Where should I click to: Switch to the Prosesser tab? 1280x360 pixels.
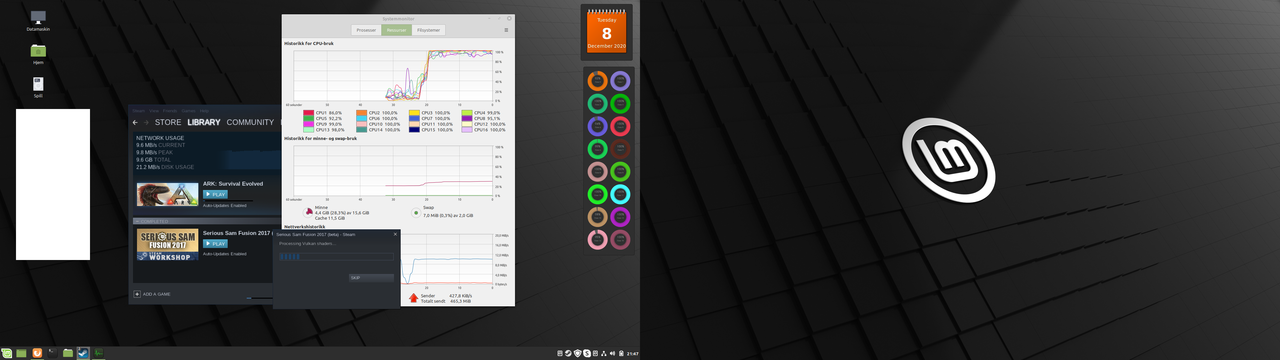point(366,30)
